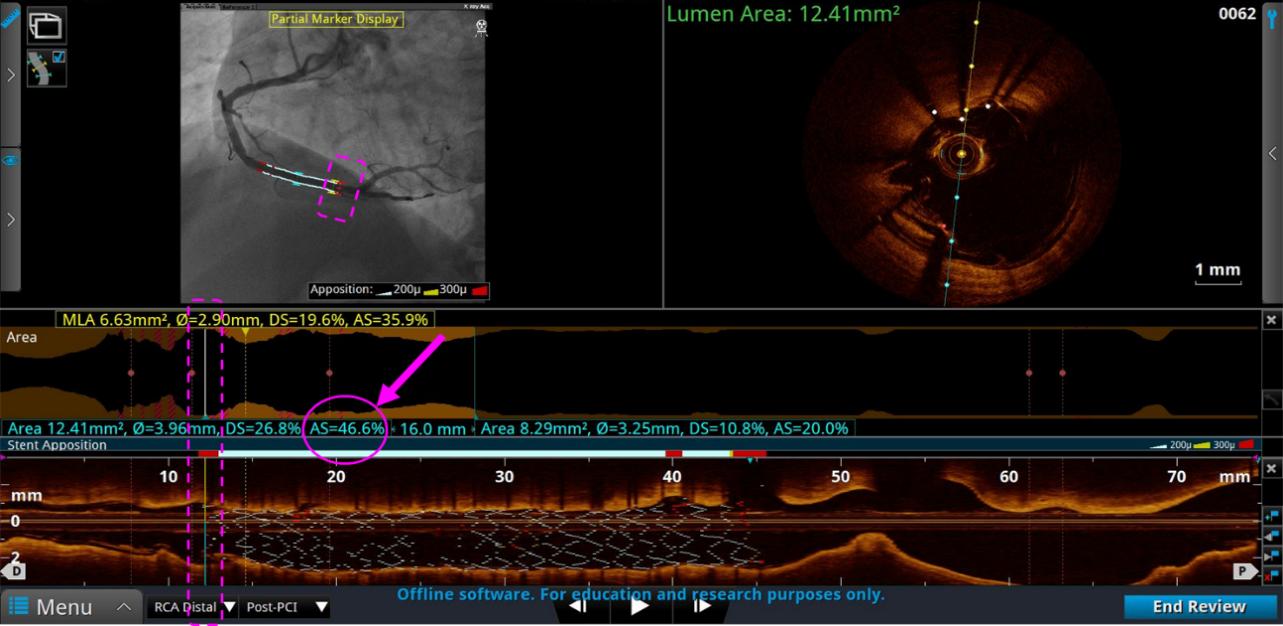Delete bookmark with red-X flag icon
The image size is (1283, 626).
click(1272, 575)
